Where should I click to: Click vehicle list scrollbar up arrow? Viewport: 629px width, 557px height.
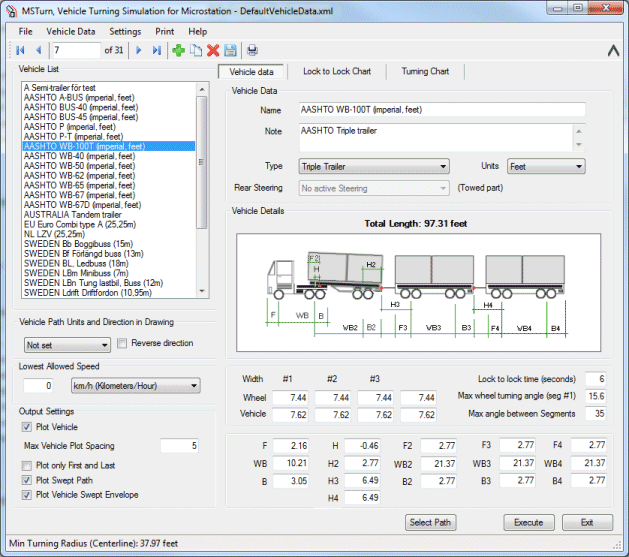[x=202, y=89]
